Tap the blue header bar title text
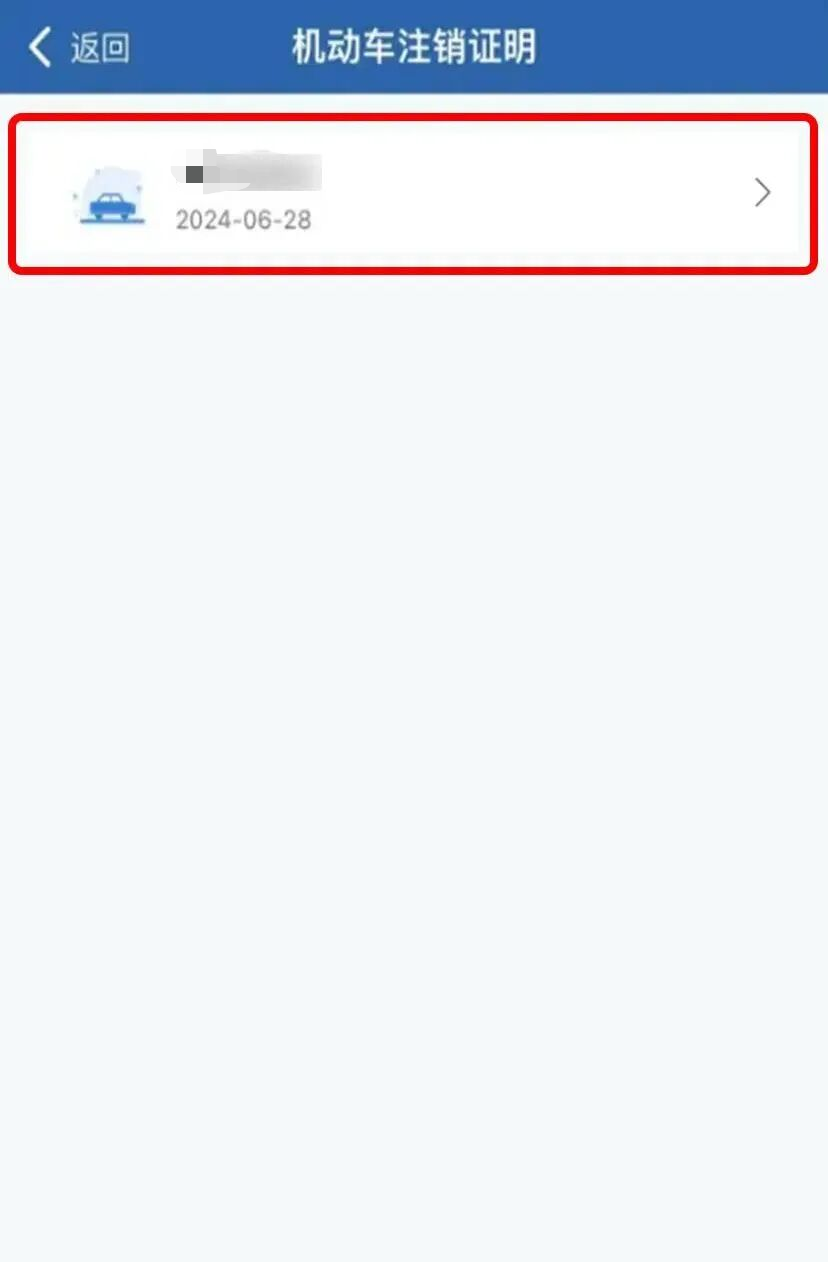Viewport: 828px width, 1262px height. pos(414,47)
